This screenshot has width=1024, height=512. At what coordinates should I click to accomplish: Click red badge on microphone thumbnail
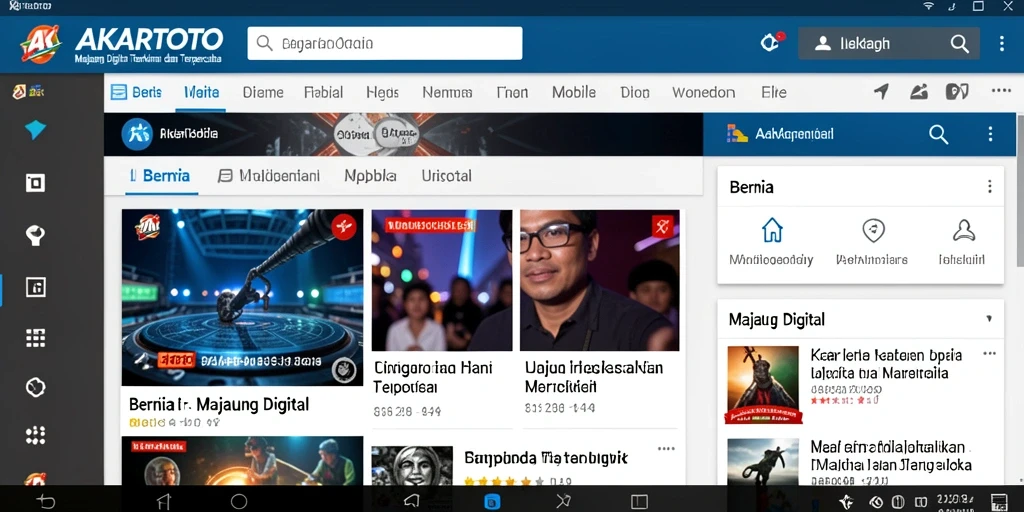coord(344,227)
